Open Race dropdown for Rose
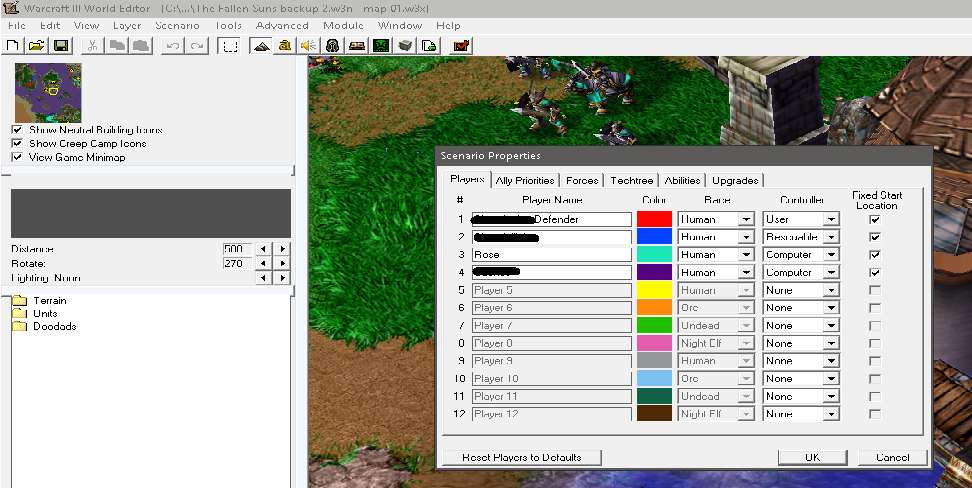The image size is (972, 488). click(747, 255)
